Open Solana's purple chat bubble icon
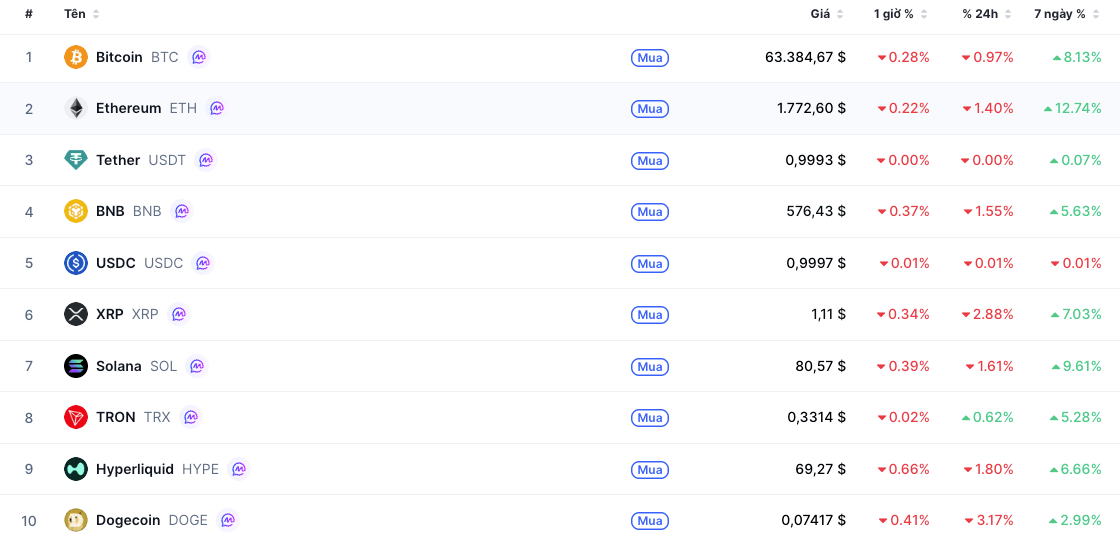 click(197, 366)
